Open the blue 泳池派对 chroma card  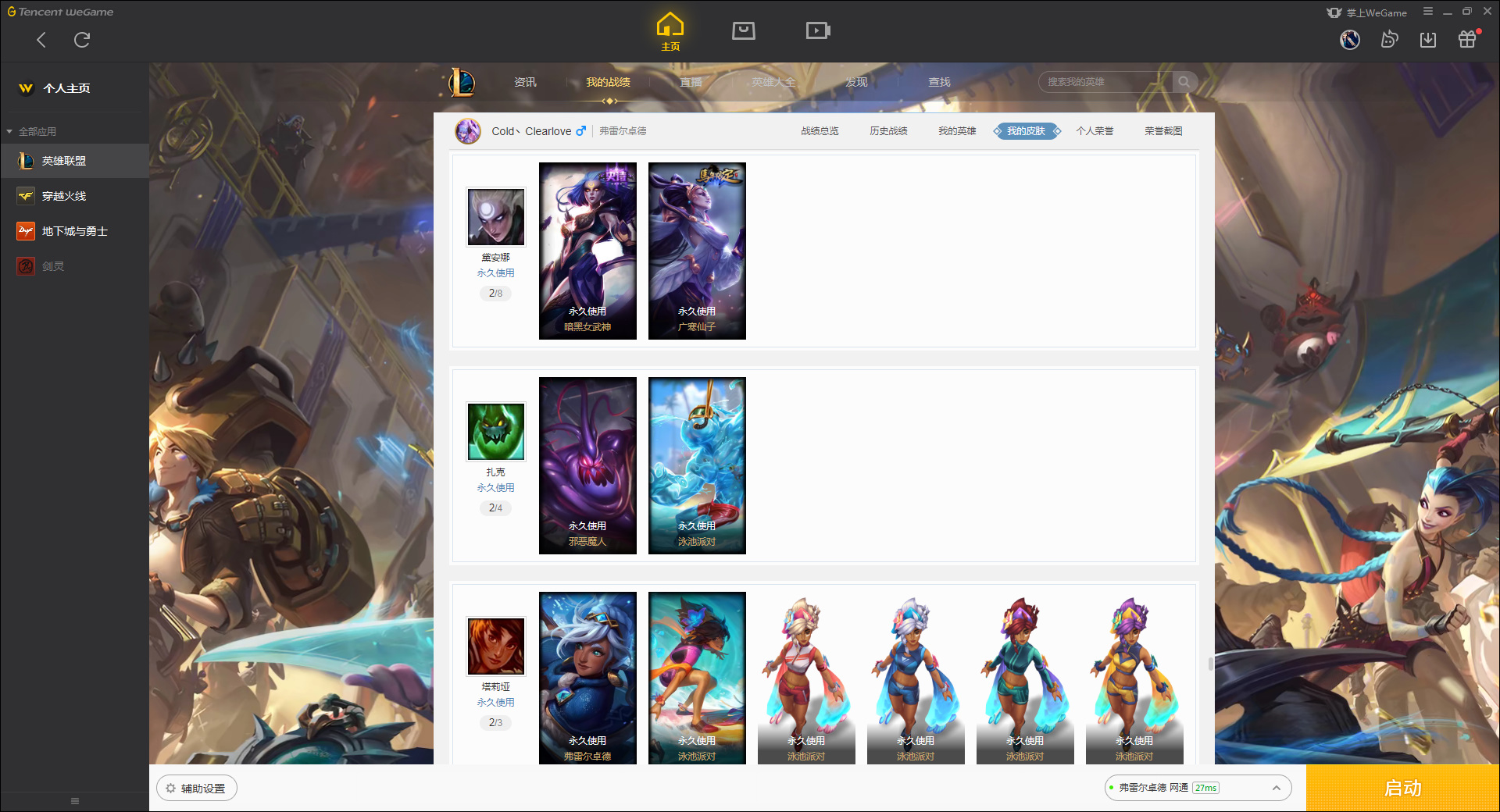[916, 678]
